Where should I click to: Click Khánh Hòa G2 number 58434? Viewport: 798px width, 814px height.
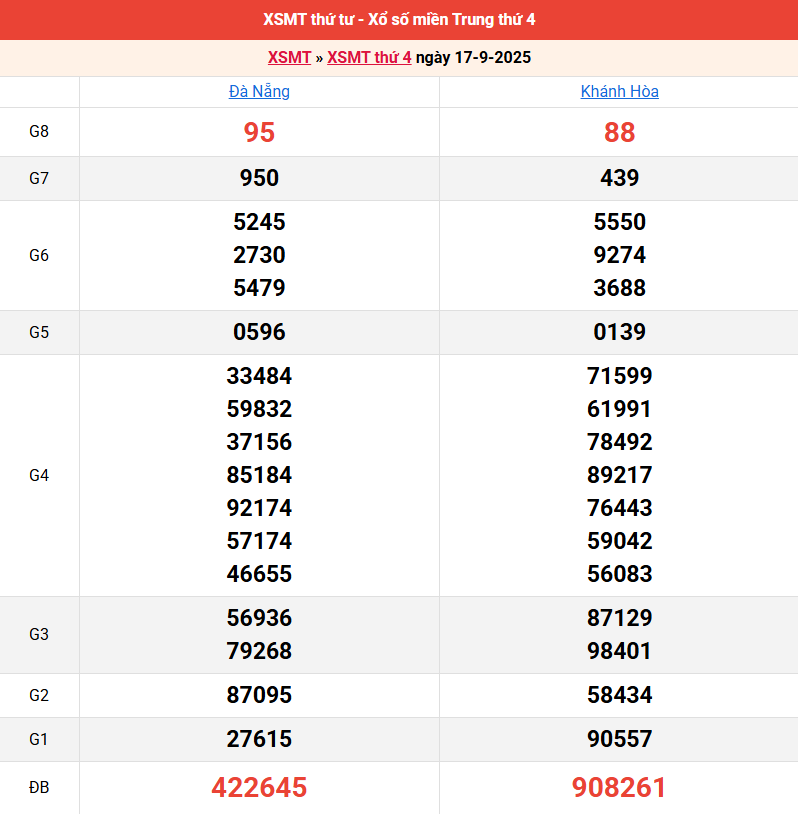[x=619, y=695]
